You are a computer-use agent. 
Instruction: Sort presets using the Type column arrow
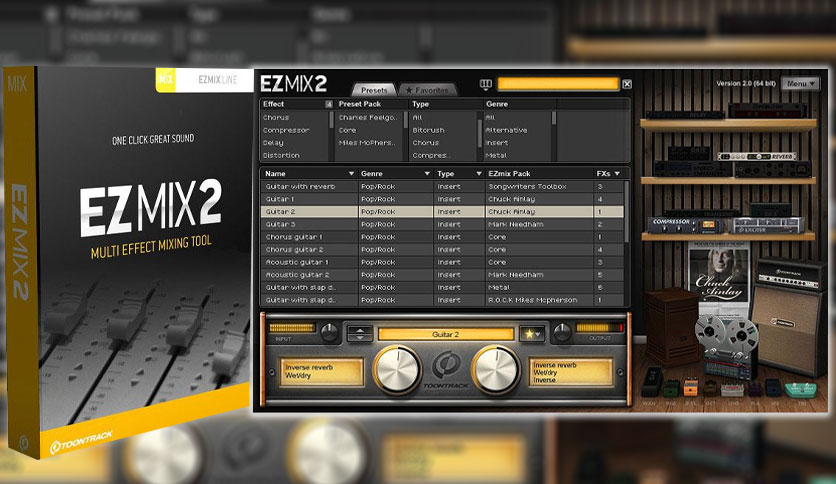(479, 174)
